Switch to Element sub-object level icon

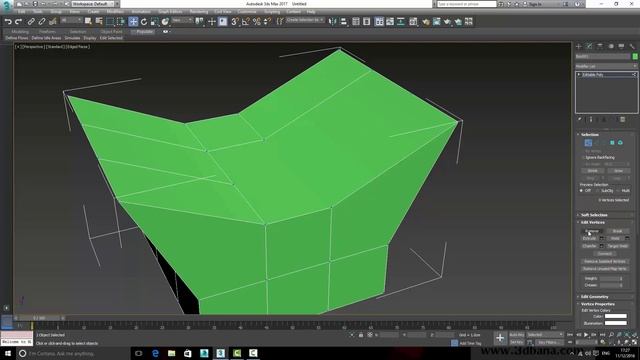pyautogui.click(x=620, y=142)
